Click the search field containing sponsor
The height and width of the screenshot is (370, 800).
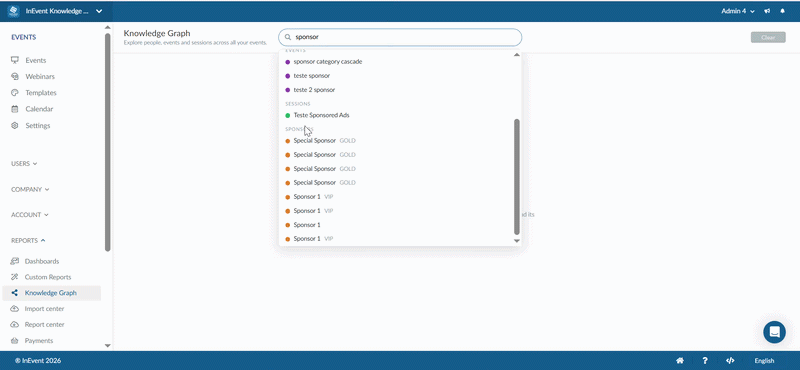click(x=400, y=37)
